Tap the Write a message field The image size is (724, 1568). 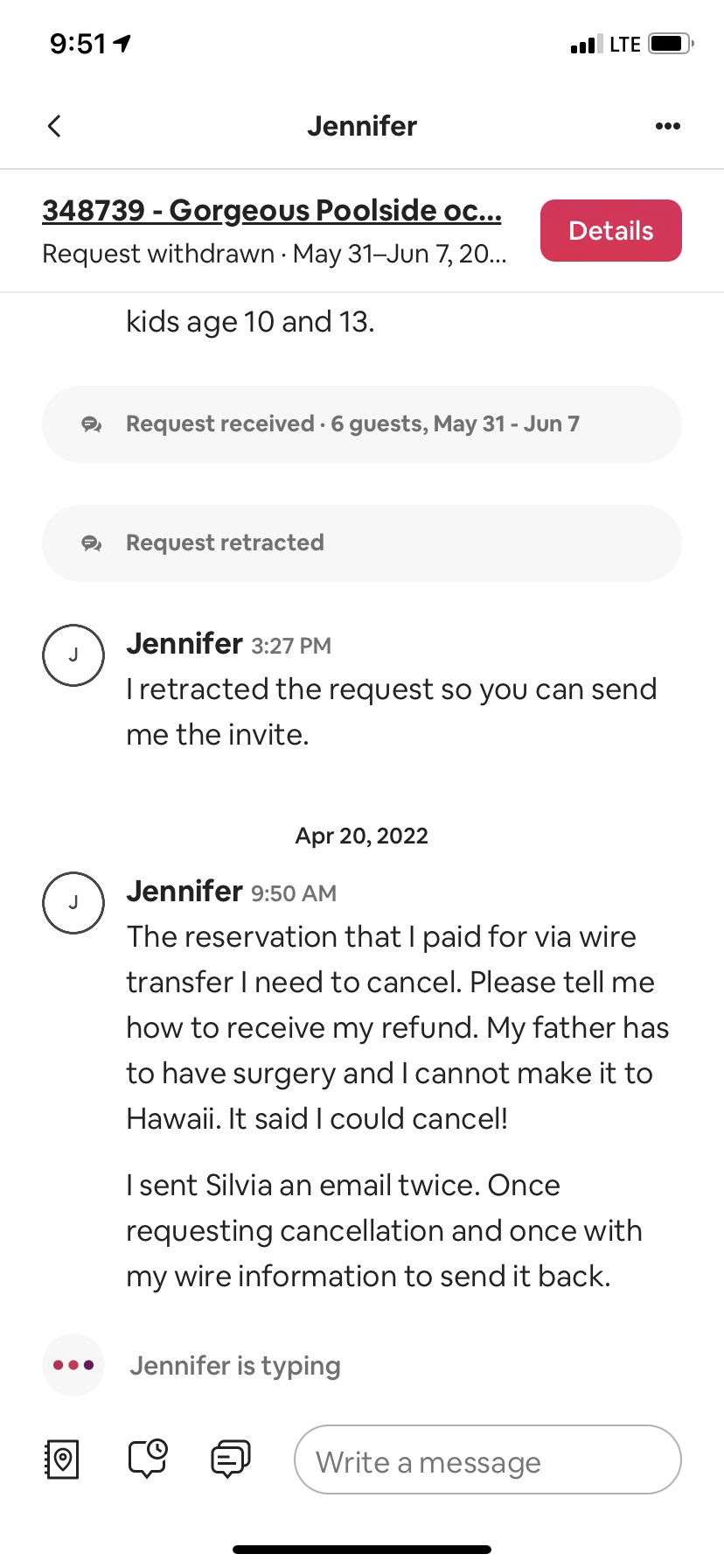pos(487,1459)
